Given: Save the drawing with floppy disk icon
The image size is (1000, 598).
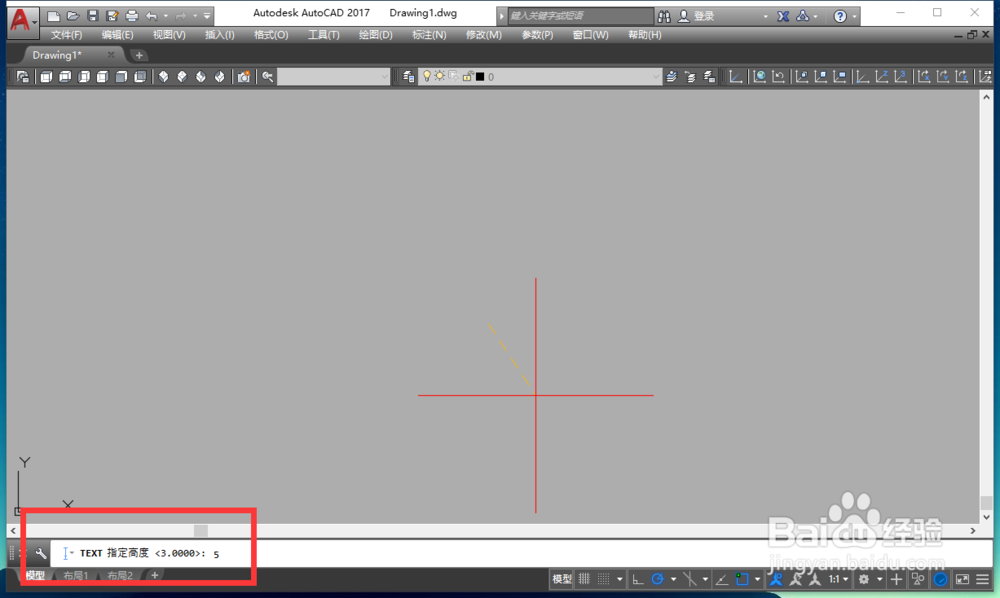Looking at the screenshot, I should (x=92, y=16).
